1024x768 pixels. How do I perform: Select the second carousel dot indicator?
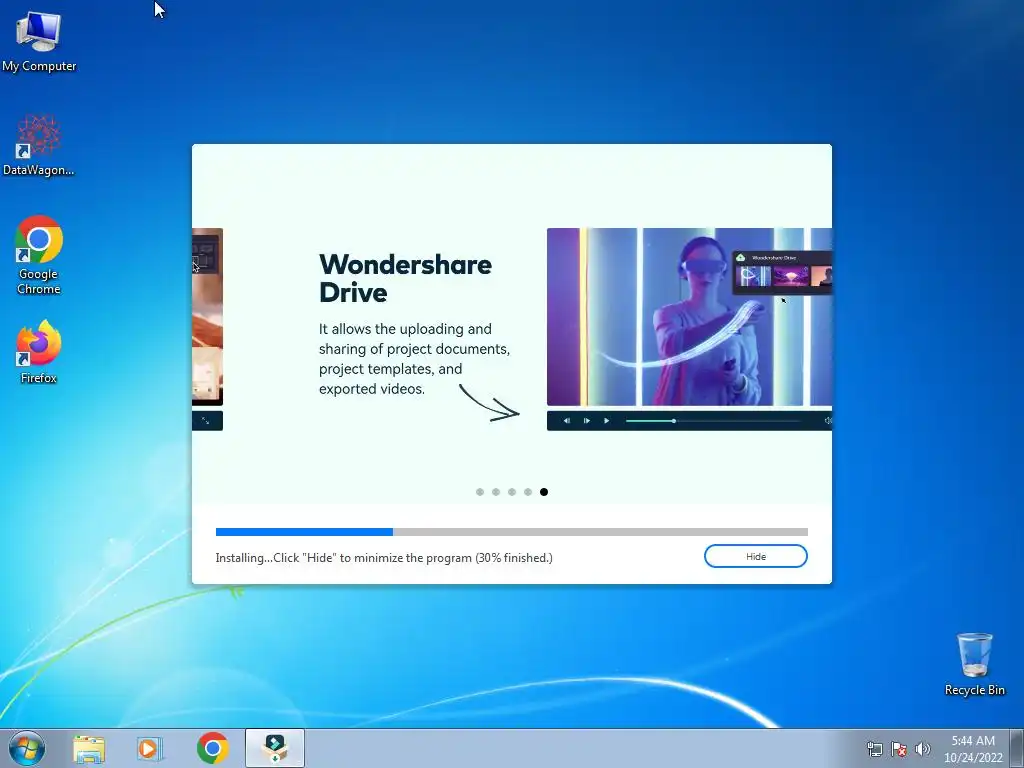click(x=496, y=492)
